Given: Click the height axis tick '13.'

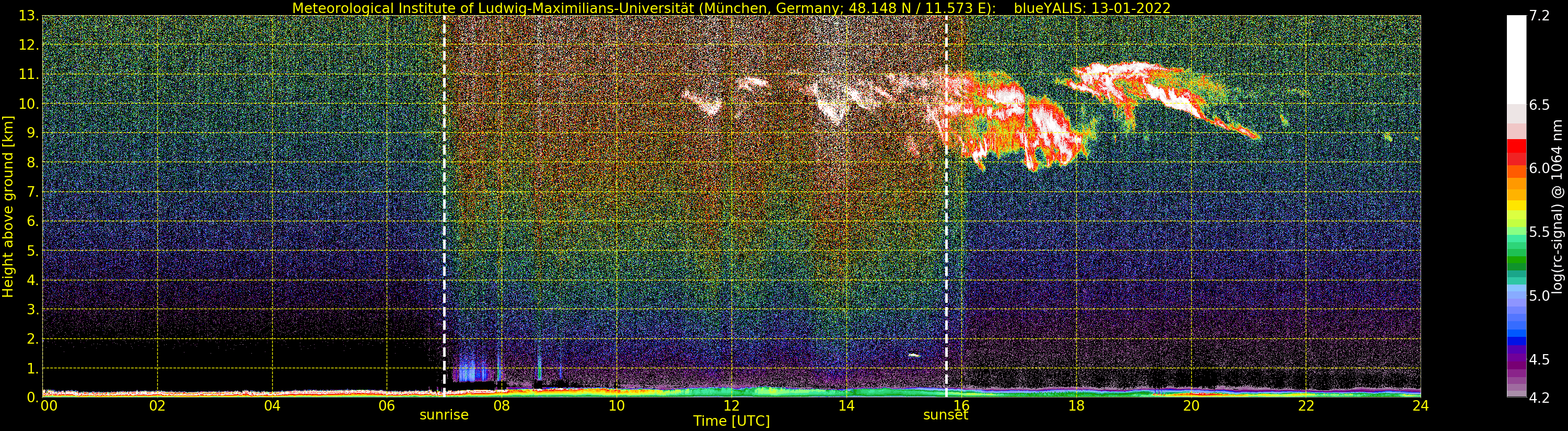Looking at the screenshot, I should click(29, 16).
